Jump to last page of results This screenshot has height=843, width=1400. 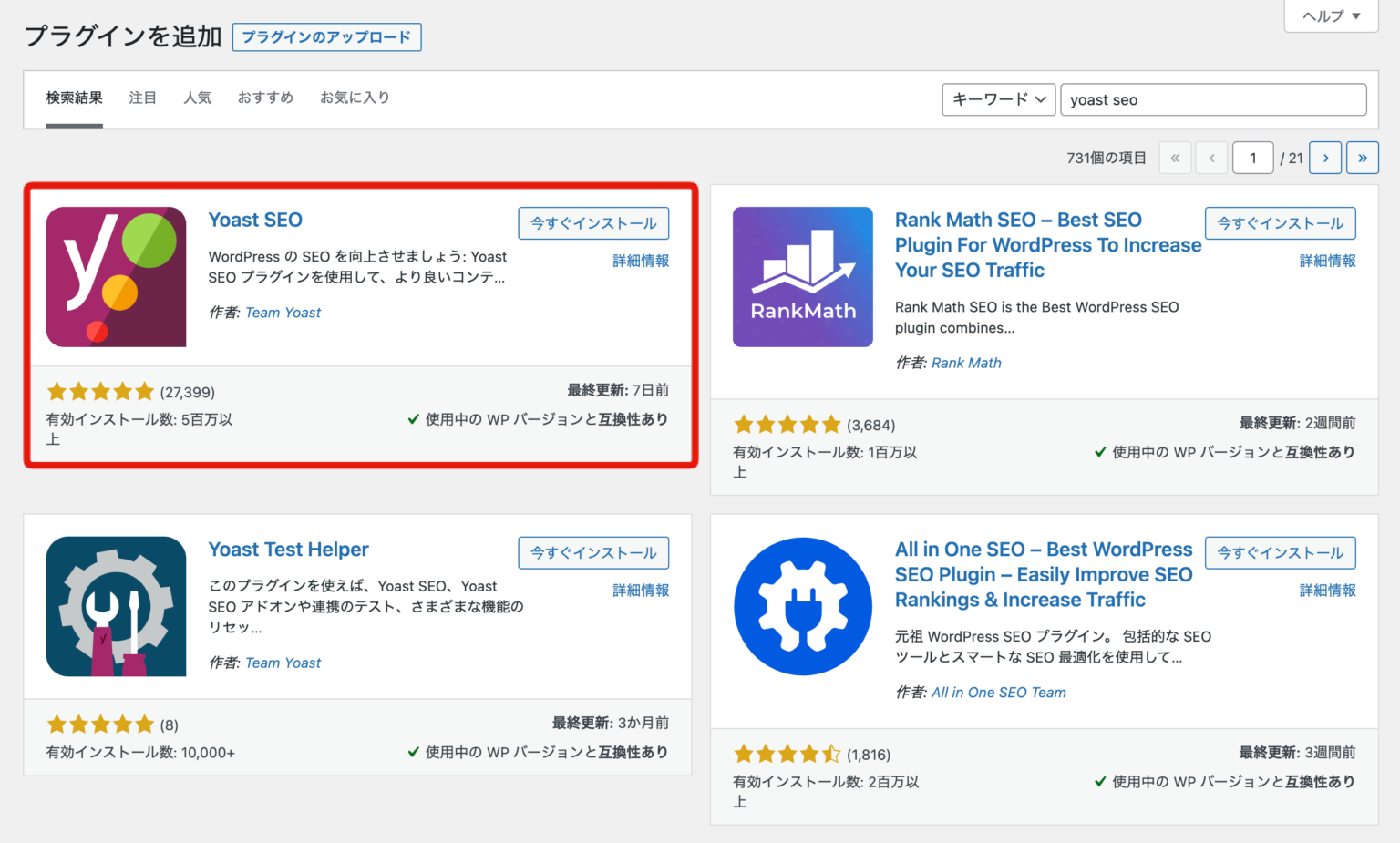(1362, 158)
